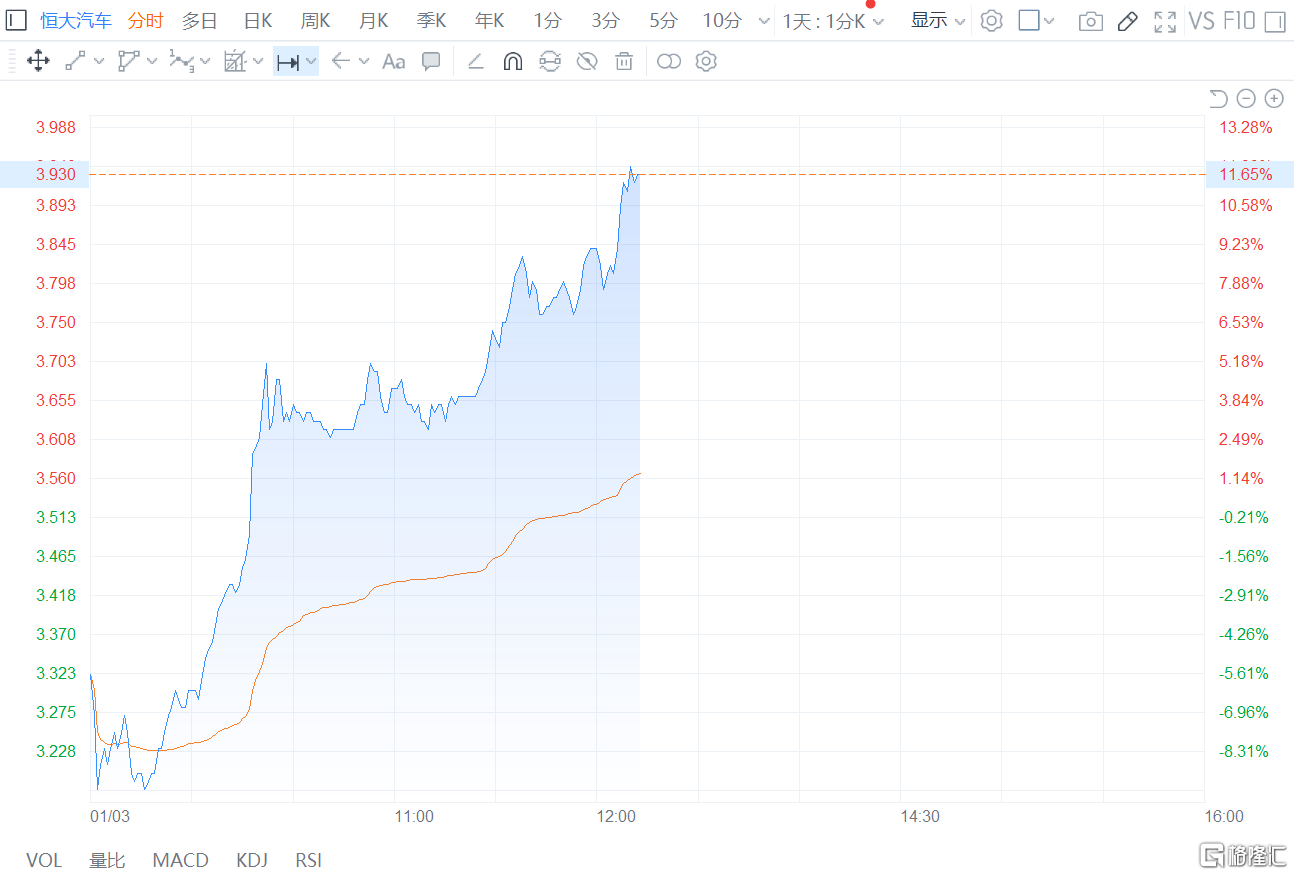Select the move/pan cursor tool
Screen dimensions: 1294x876
tap(38, 62)
